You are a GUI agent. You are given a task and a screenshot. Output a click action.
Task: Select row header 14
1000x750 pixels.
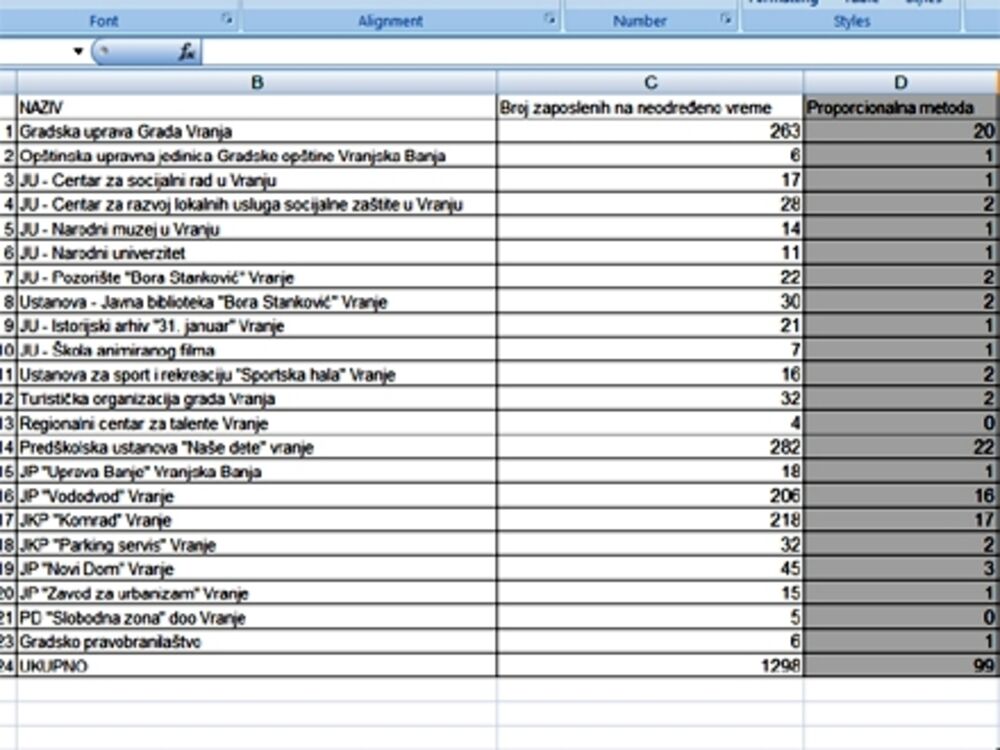(8, 448)
